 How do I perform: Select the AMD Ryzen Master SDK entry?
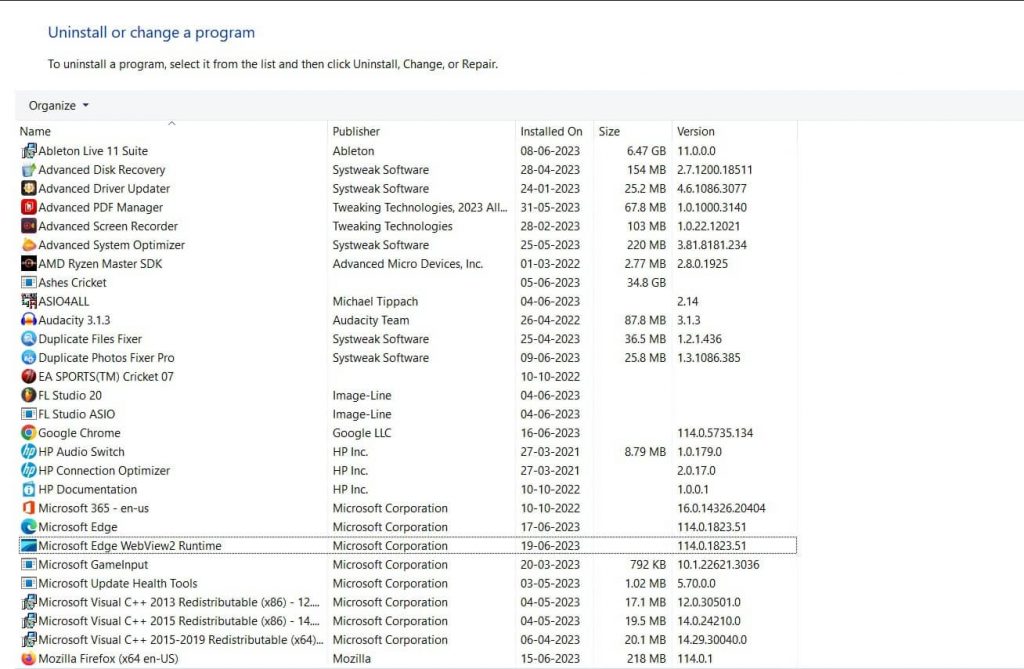[100, 264]
